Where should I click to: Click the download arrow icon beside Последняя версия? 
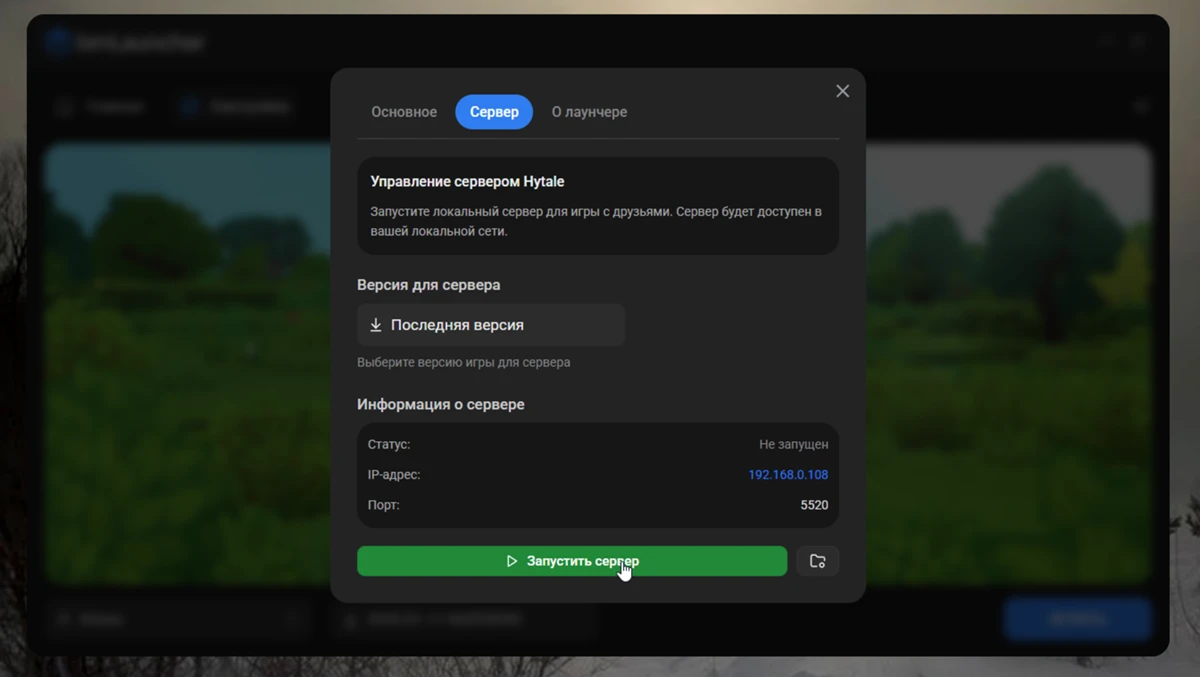(x=376, y=325)
